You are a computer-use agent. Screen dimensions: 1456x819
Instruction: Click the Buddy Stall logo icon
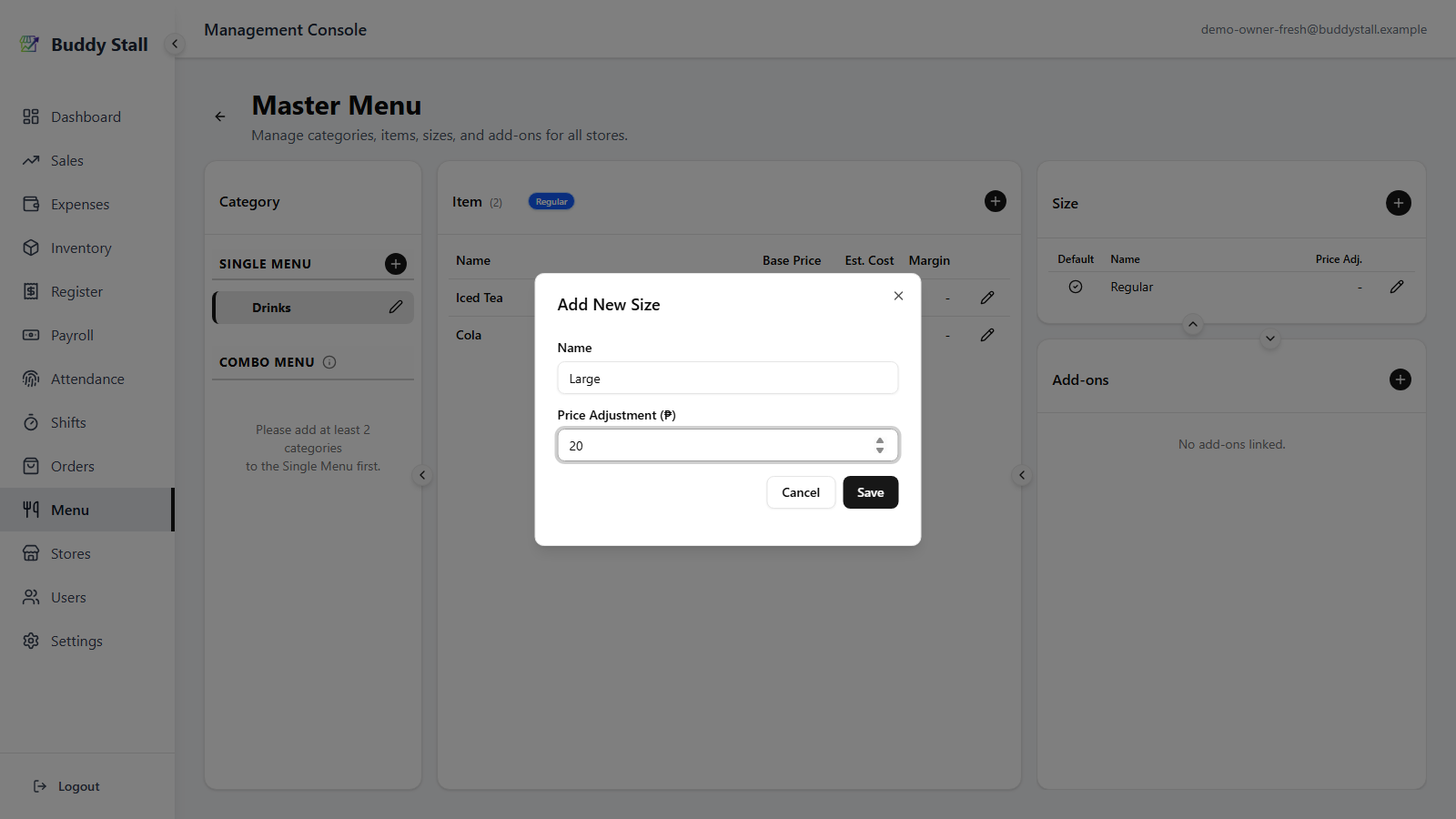(x=30, y=44)
